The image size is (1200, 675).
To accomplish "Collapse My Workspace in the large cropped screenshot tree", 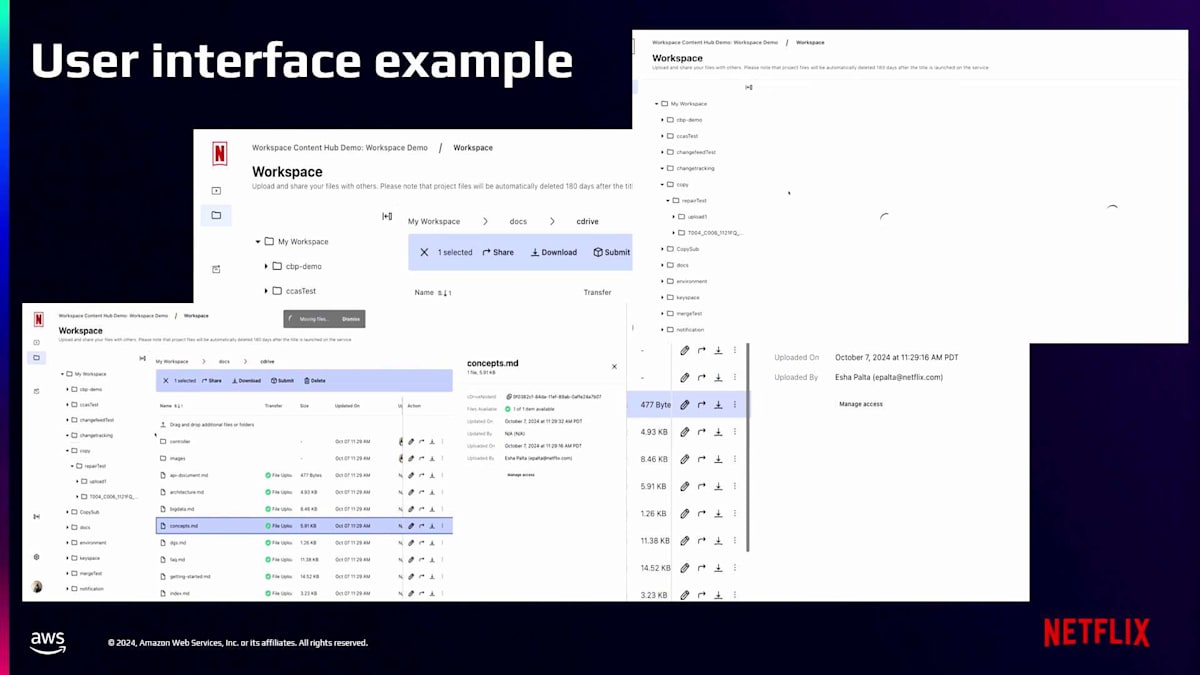I will pyautogui.click(x=257, y=241).
